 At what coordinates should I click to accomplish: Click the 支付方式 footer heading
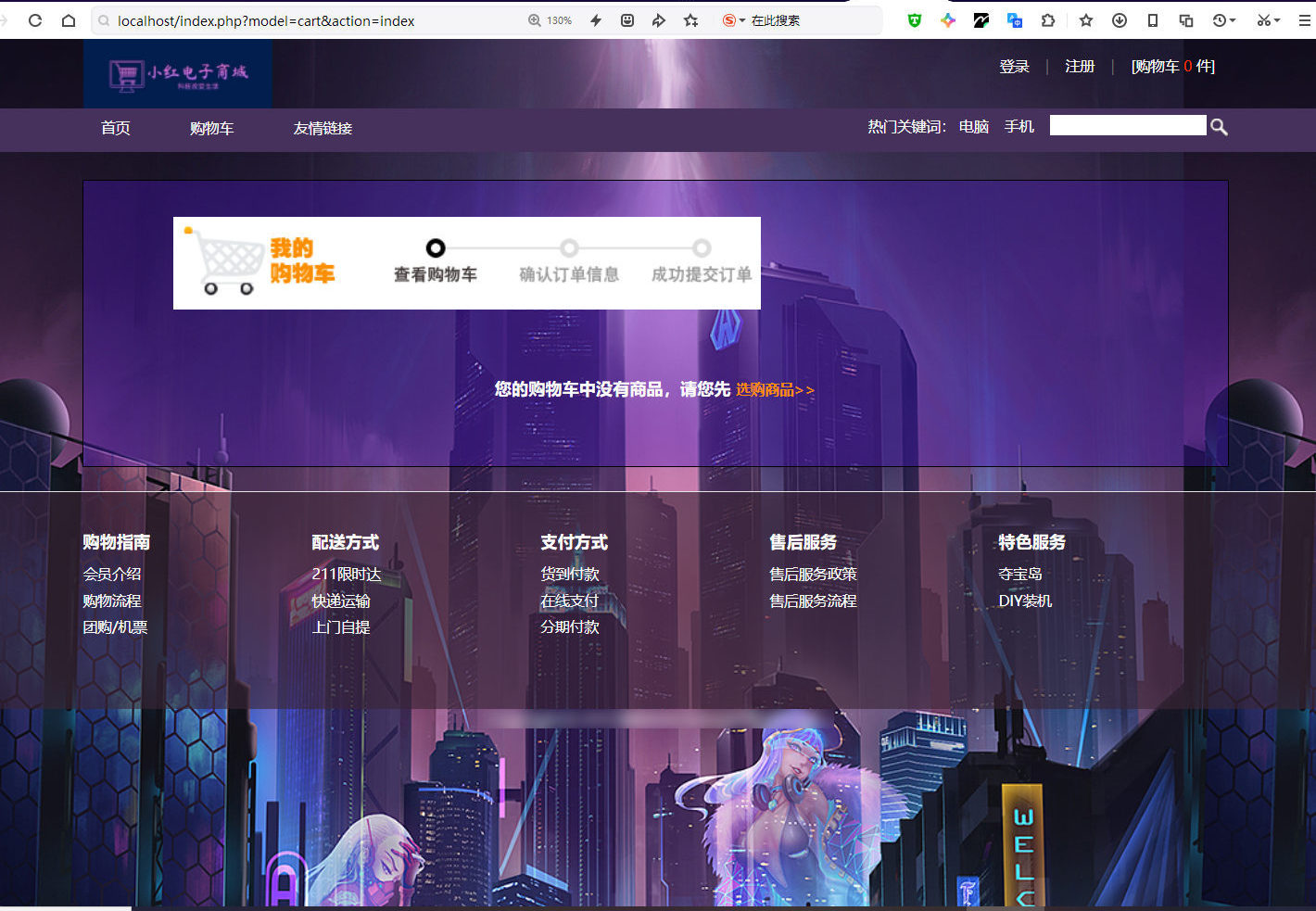click(575, 543)
